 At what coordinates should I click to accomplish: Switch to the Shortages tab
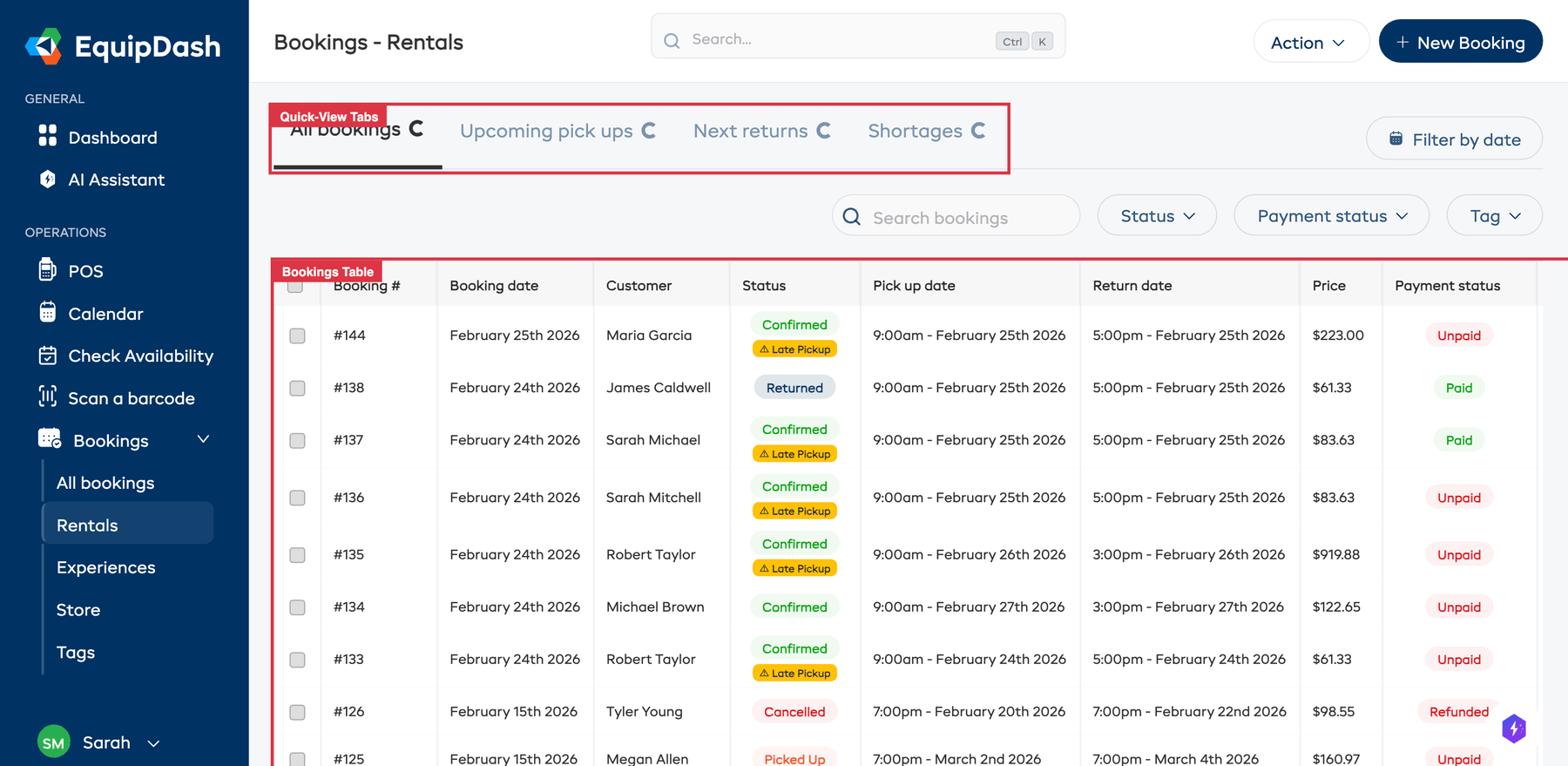[915, 131]
